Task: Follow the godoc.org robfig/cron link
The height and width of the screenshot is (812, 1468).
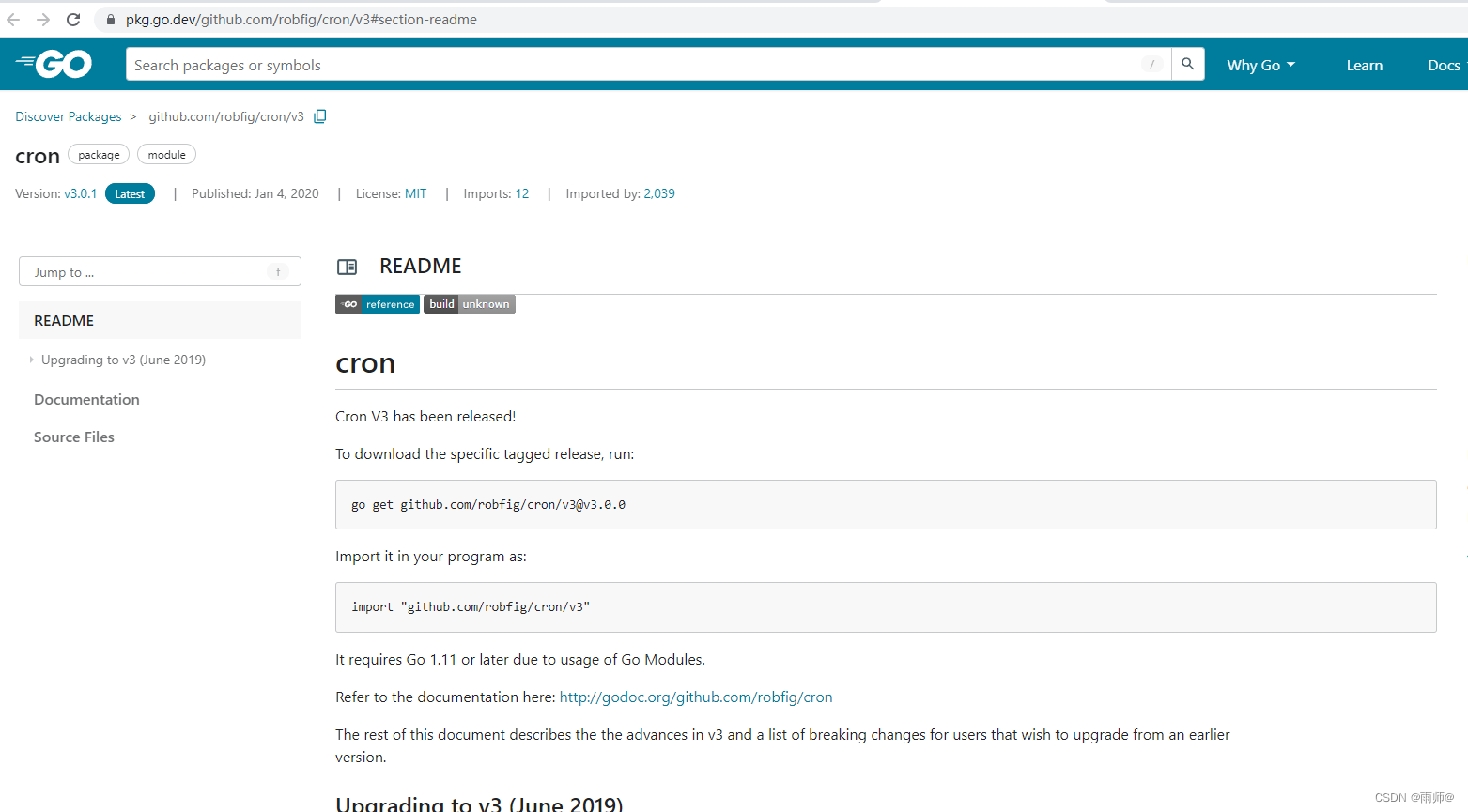Action: coord(696,697)
